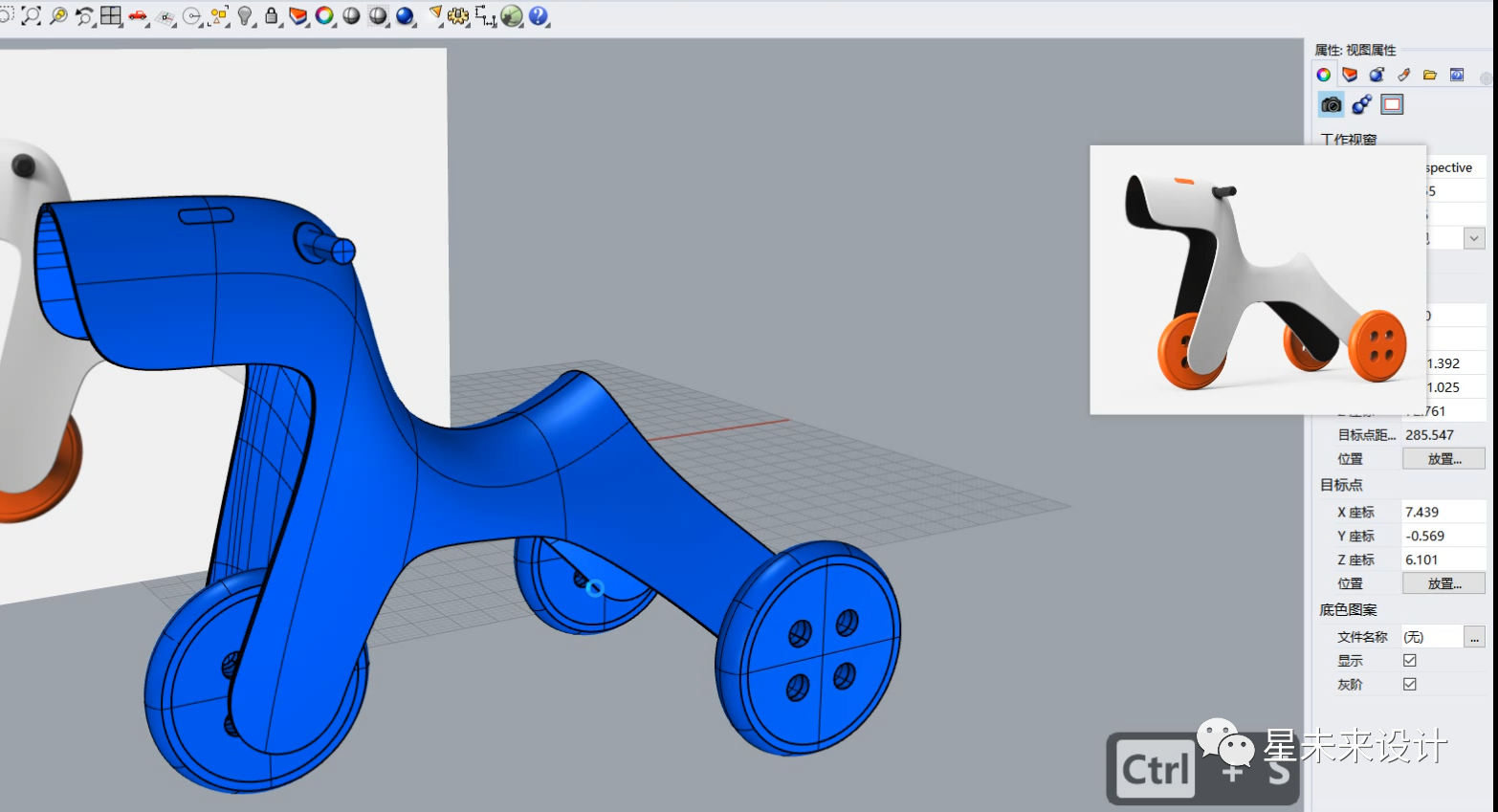The height and width of the screenshot is (812, 1498).
Task: Select the camera viewport properties icon
Action: coord(1331,104)
